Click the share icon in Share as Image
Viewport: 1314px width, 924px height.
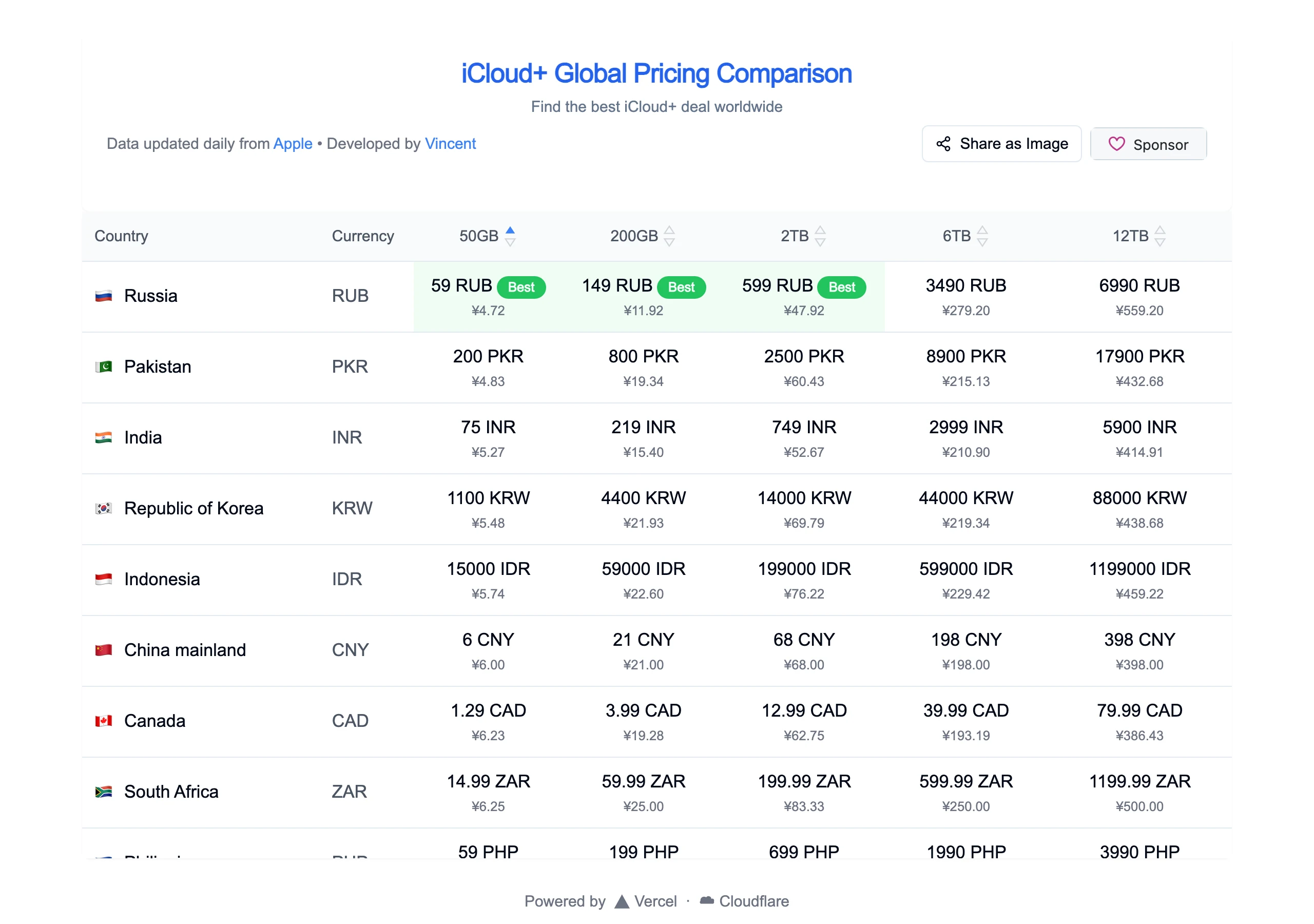tap(943, 144)
